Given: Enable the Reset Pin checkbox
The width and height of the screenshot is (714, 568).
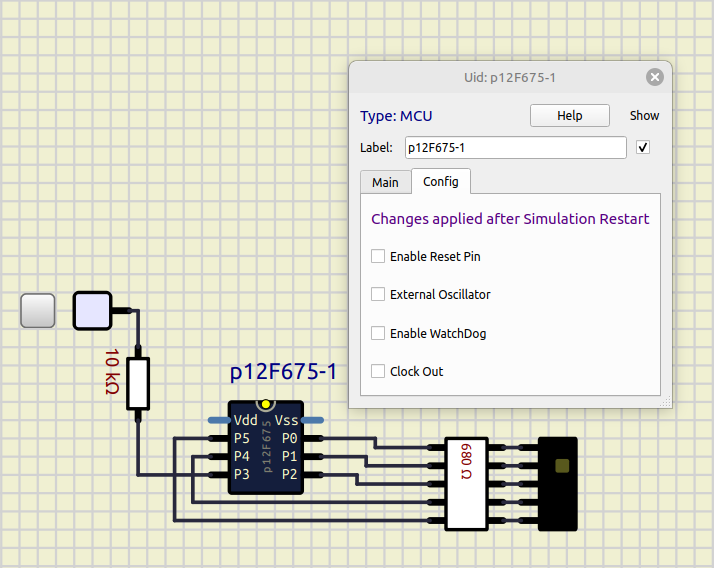Looking at the screenshot, I should (x=378, y=256).
